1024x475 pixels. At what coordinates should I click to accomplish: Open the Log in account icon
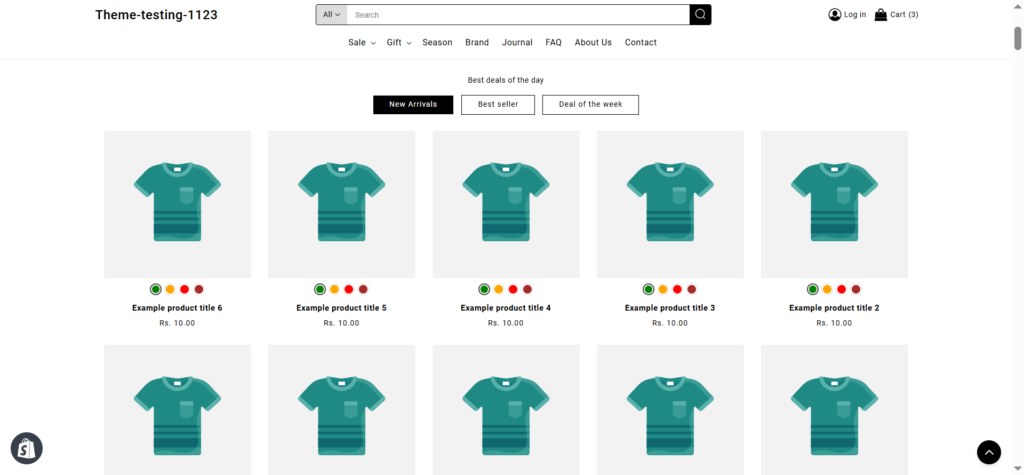pyautogui.click(x=835, y=14)
